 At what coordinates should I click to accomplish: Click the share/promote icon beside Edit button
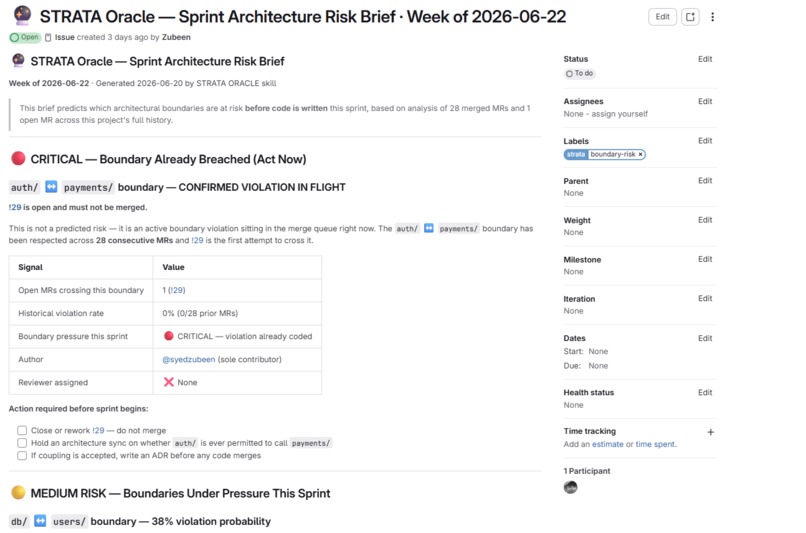(690, 17)
